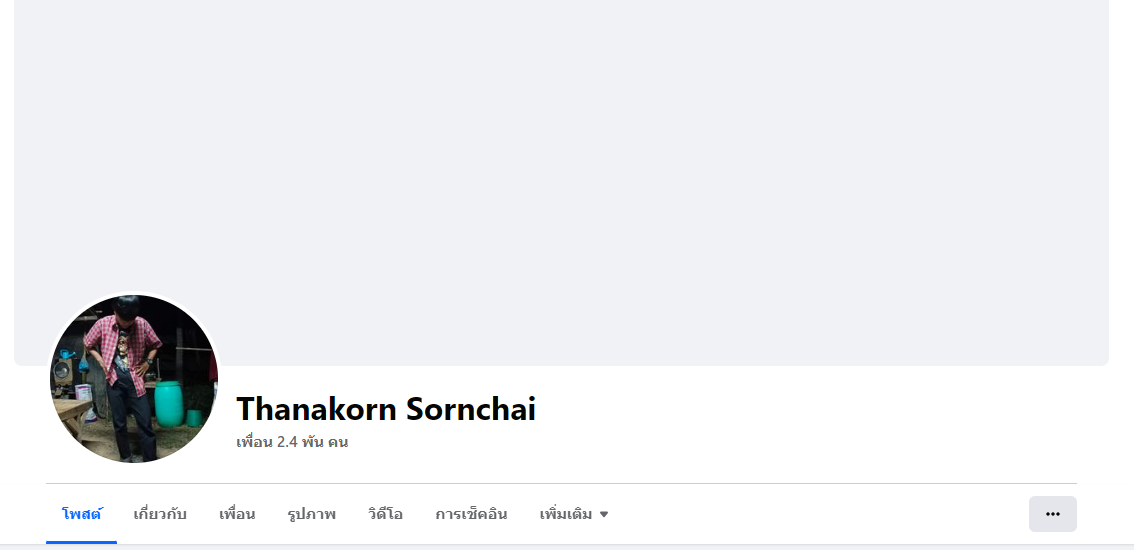The width and height of the screenshot is (1134, 550).
Task: Click the empty gray cover photo area
Action: [x=561, y=145]
